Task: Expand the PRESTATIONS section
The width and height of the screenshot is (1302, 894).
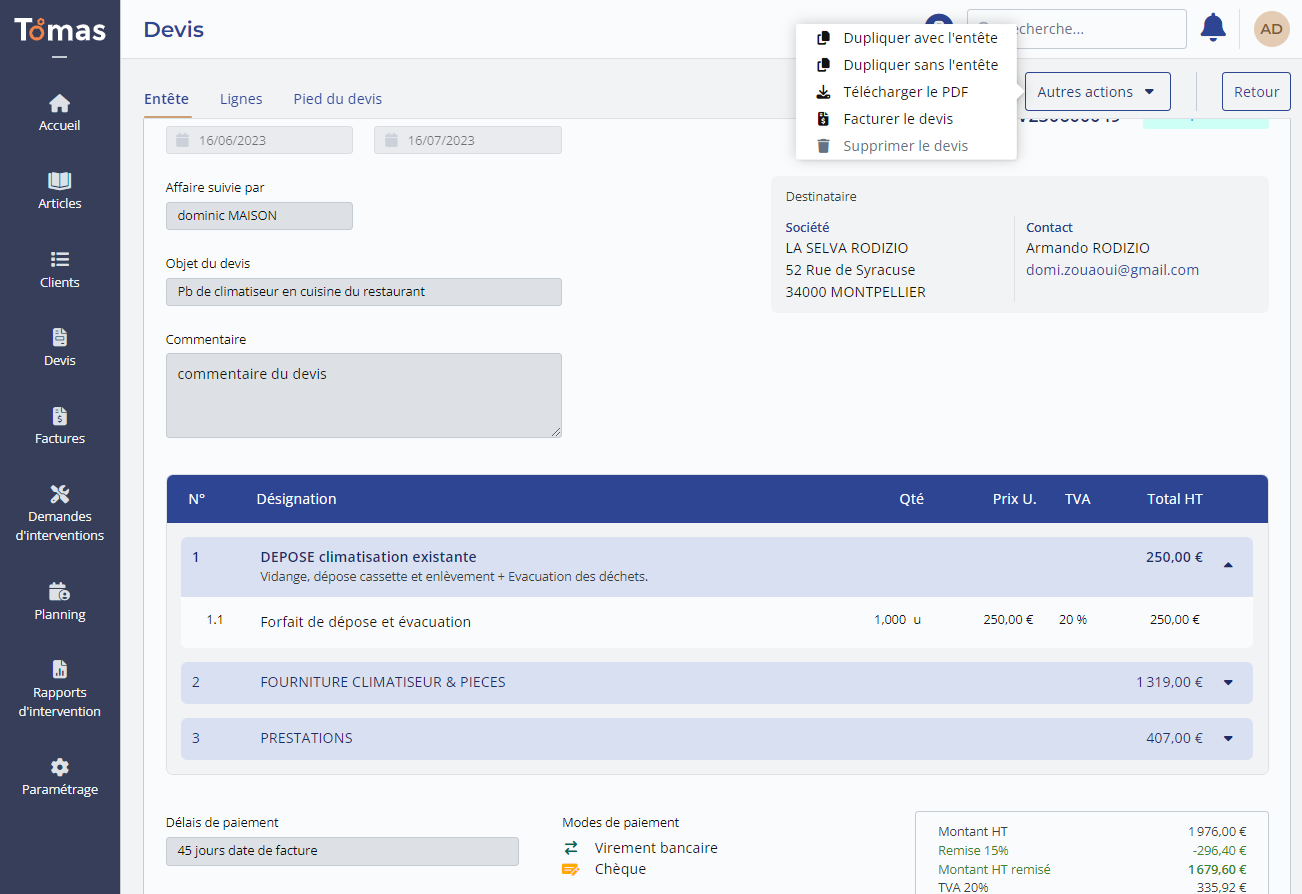Action: [x=1228, y=739]
